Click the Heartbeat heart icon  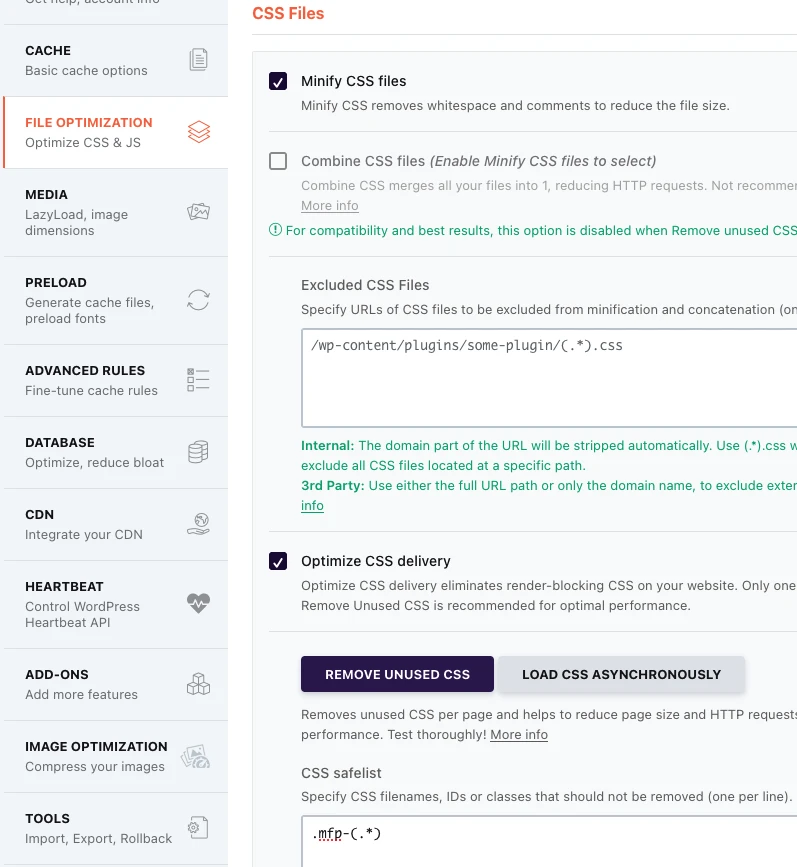(198, 604)
